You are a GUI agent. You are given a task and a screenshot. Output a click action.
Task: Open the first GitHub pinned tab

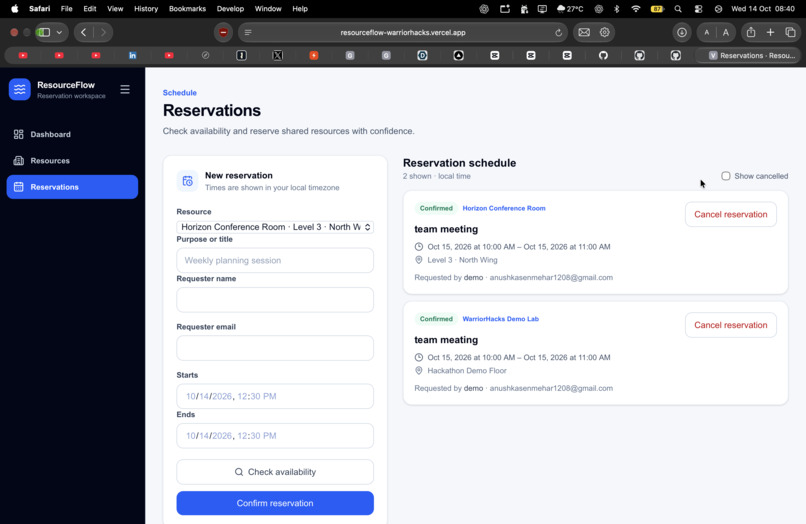[x=603, y=56]
